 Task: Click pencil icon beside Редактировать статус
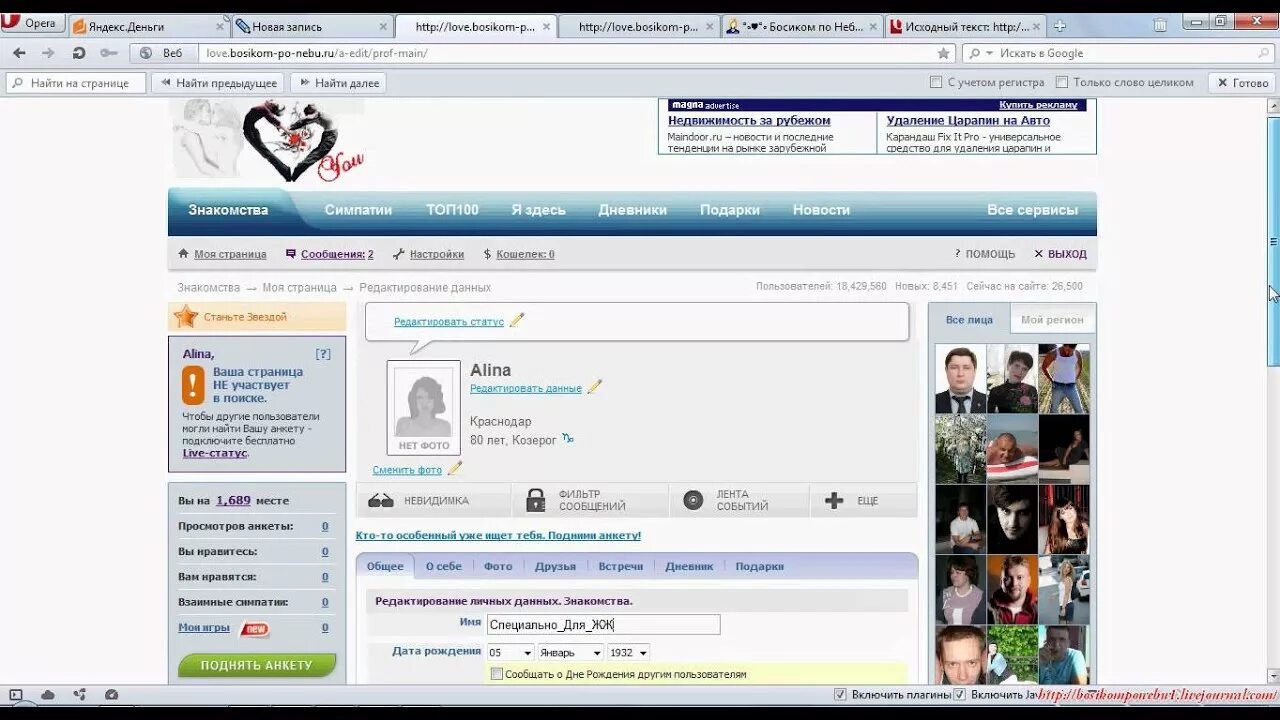click(x=517, y=321)
